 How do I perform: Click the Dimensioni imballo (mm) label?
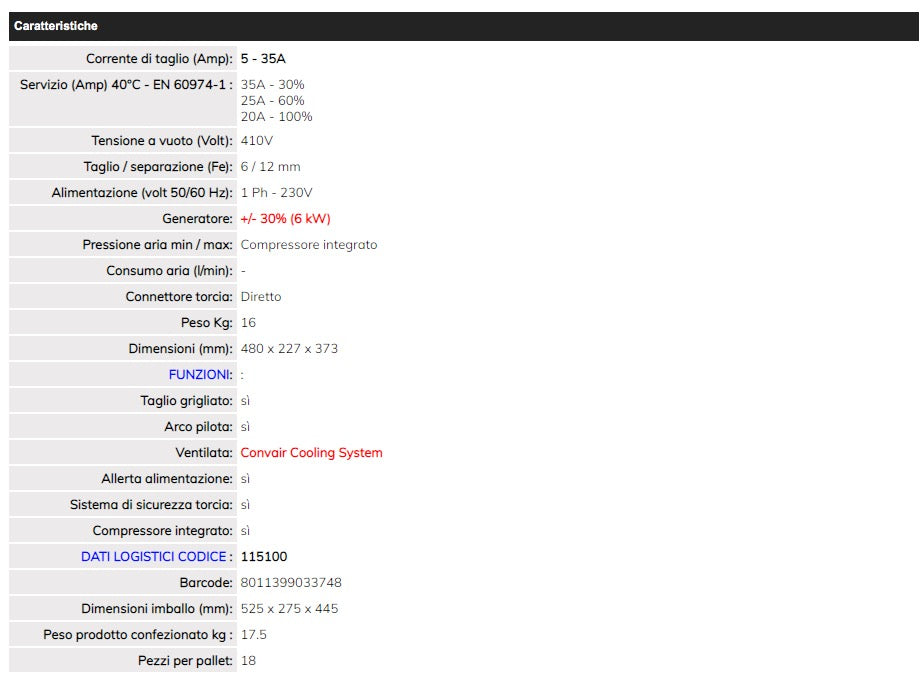point(157,608)
